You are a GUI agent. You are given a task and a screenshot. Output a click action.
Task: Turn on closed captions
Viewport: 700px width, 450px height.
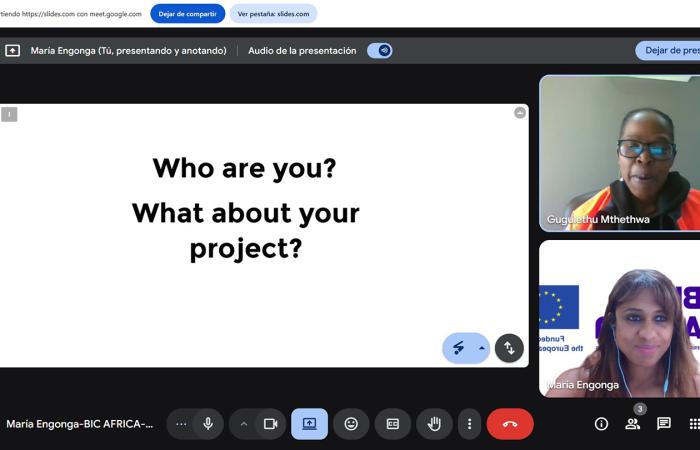click(393, 424)
